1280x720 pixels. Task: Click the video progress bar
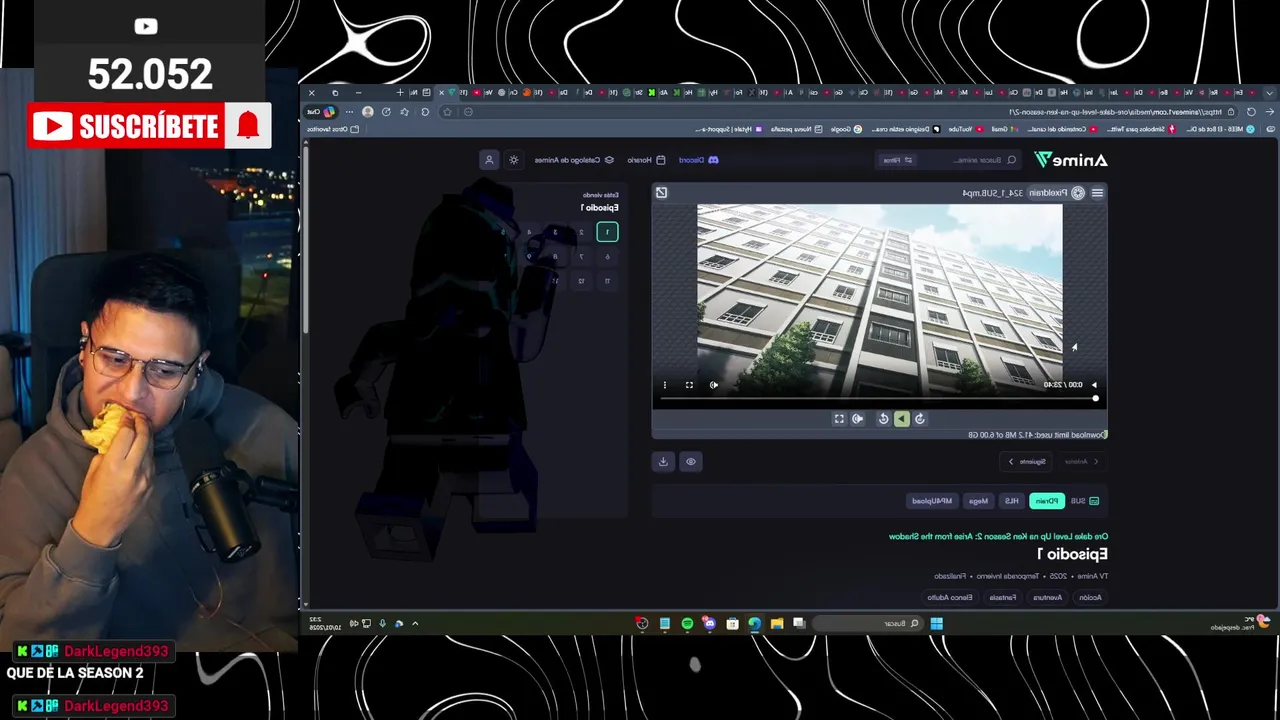click(879, 399)
